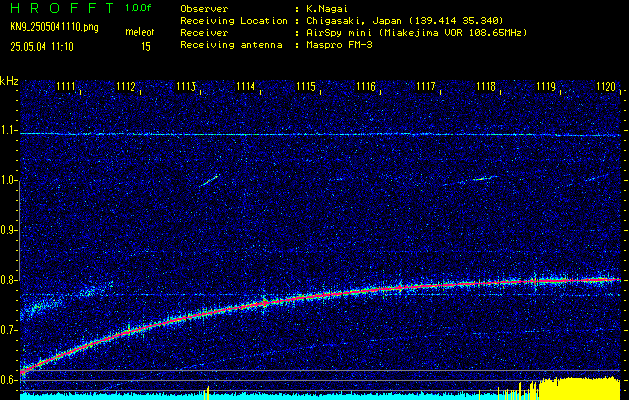The width and height of the screenshot is (629, 400).
Task: Click the date stamp 25.05.04 11:10
Action: pos(42,47)
